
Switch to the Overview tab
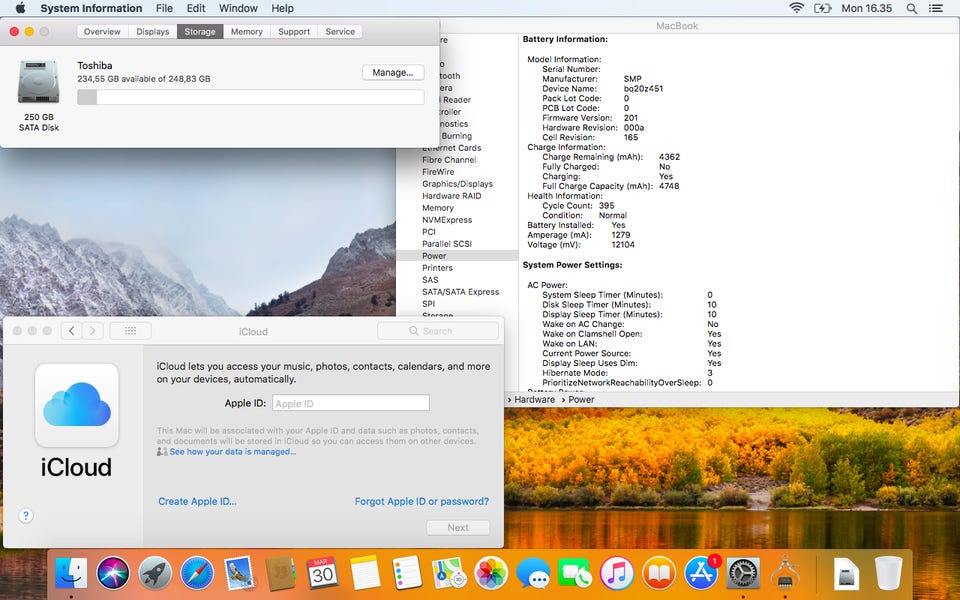[102, 31]
